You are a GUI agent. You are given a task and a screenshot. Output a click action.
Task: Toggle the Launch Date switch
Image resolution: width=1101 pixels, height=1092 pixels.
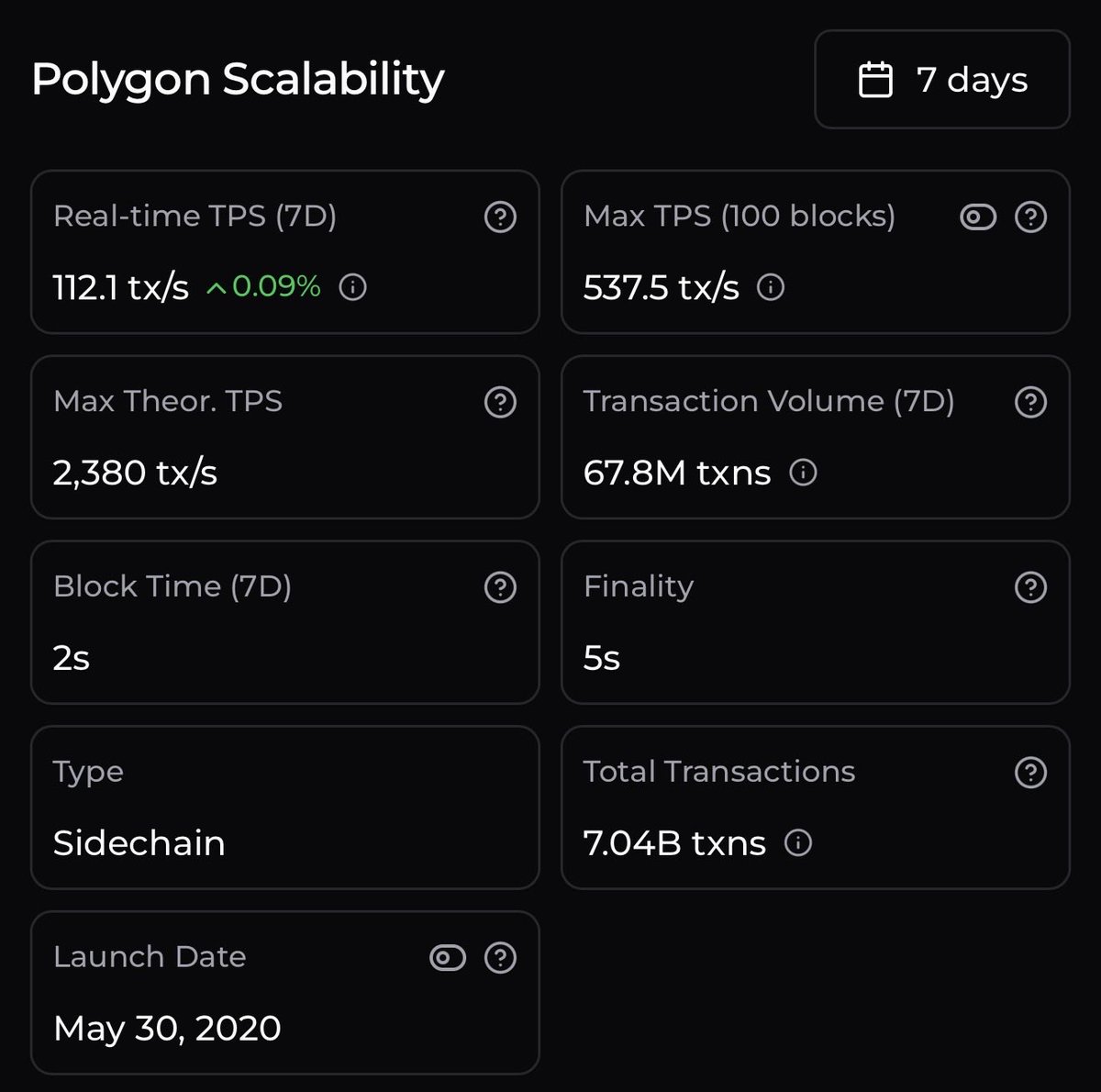(x=448, y=958)
